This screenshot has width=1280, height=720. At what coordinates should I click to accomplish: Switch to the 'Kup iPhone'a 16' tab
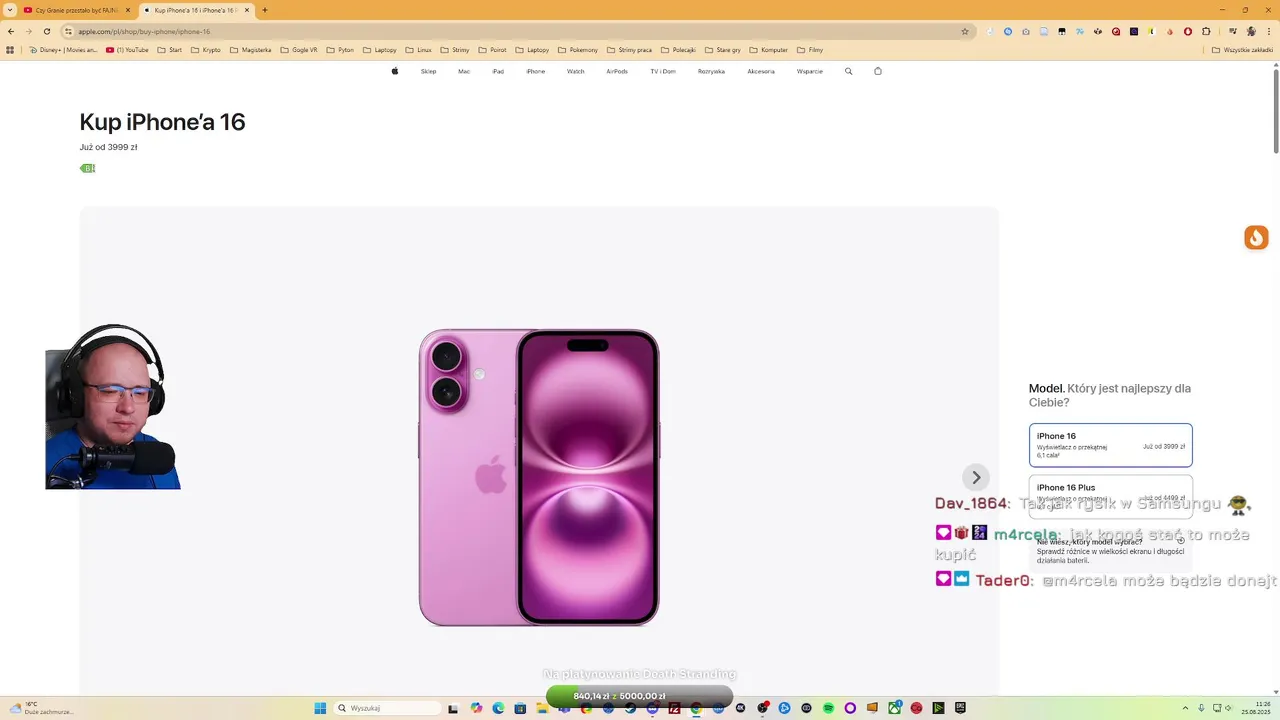[195, 10]
